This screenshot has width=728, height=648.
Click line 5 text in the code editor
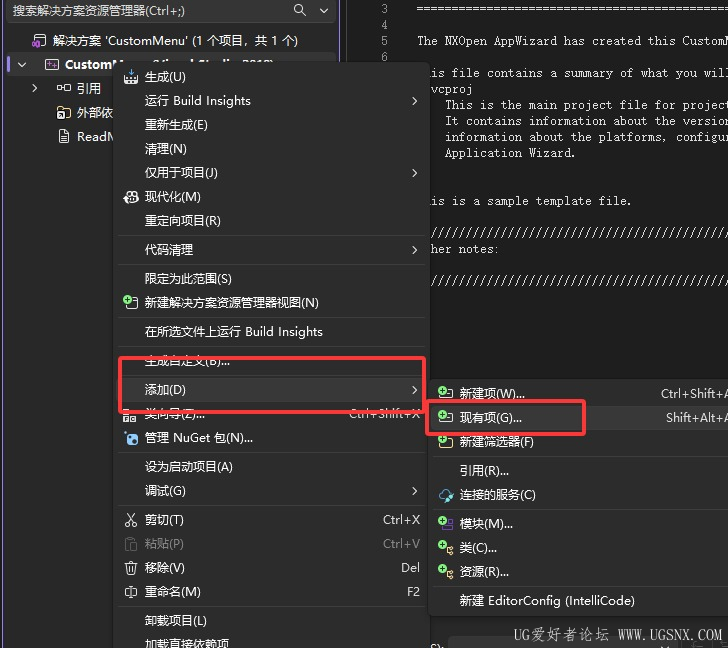[x=572, y=41]
